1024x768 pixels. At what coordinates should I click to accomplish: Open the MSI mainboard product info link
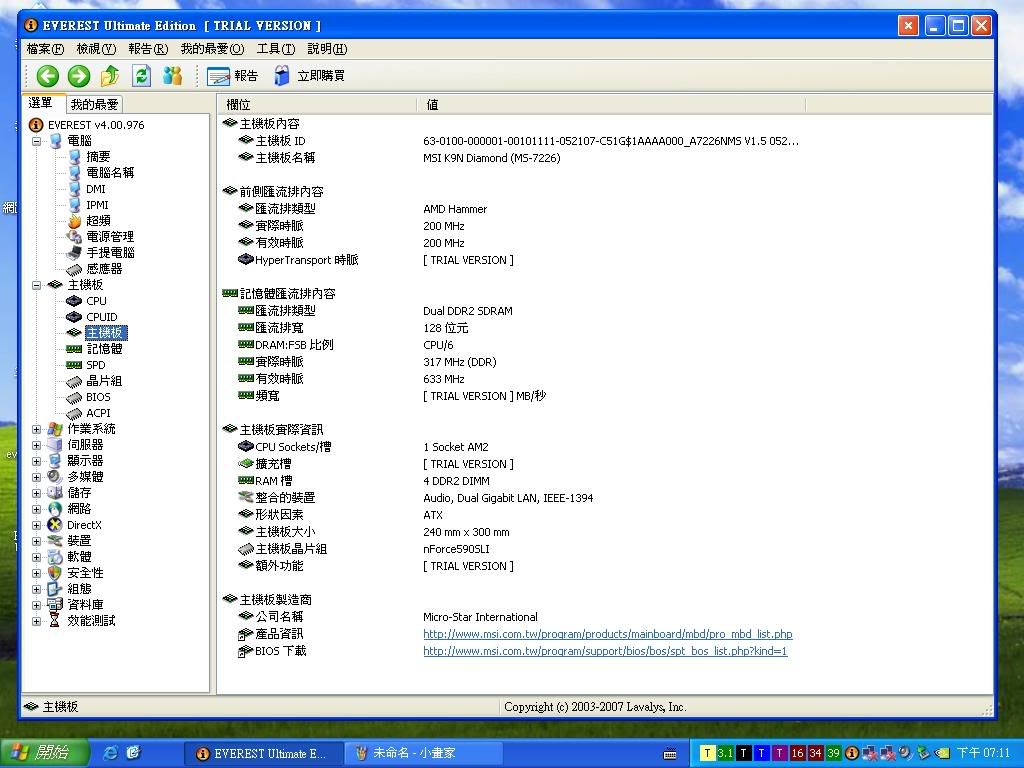click(x=607, y=634)
